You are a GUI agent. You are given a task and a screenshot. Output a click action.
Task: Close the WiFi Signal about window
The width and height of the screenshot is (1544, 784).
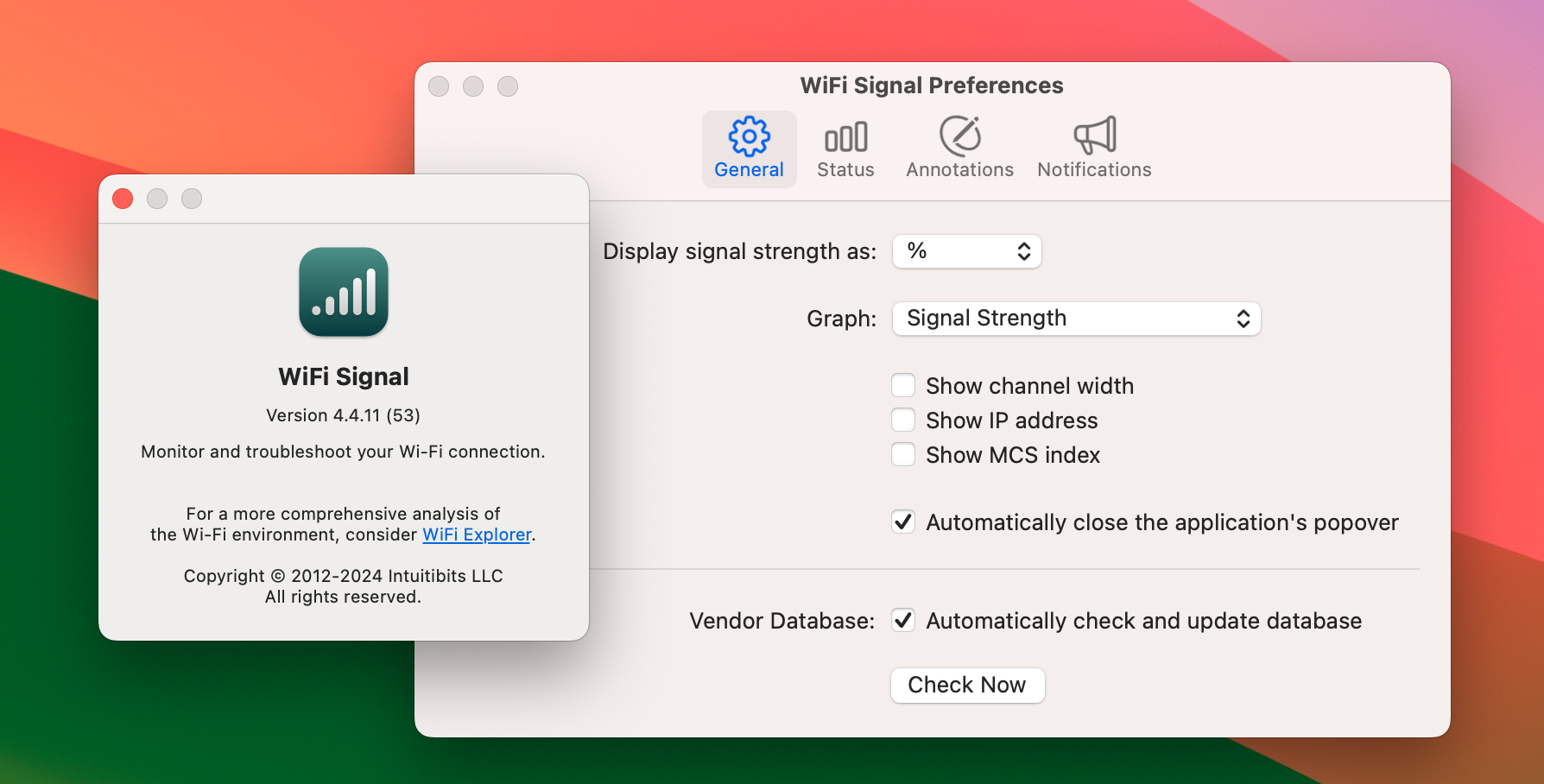123,199
